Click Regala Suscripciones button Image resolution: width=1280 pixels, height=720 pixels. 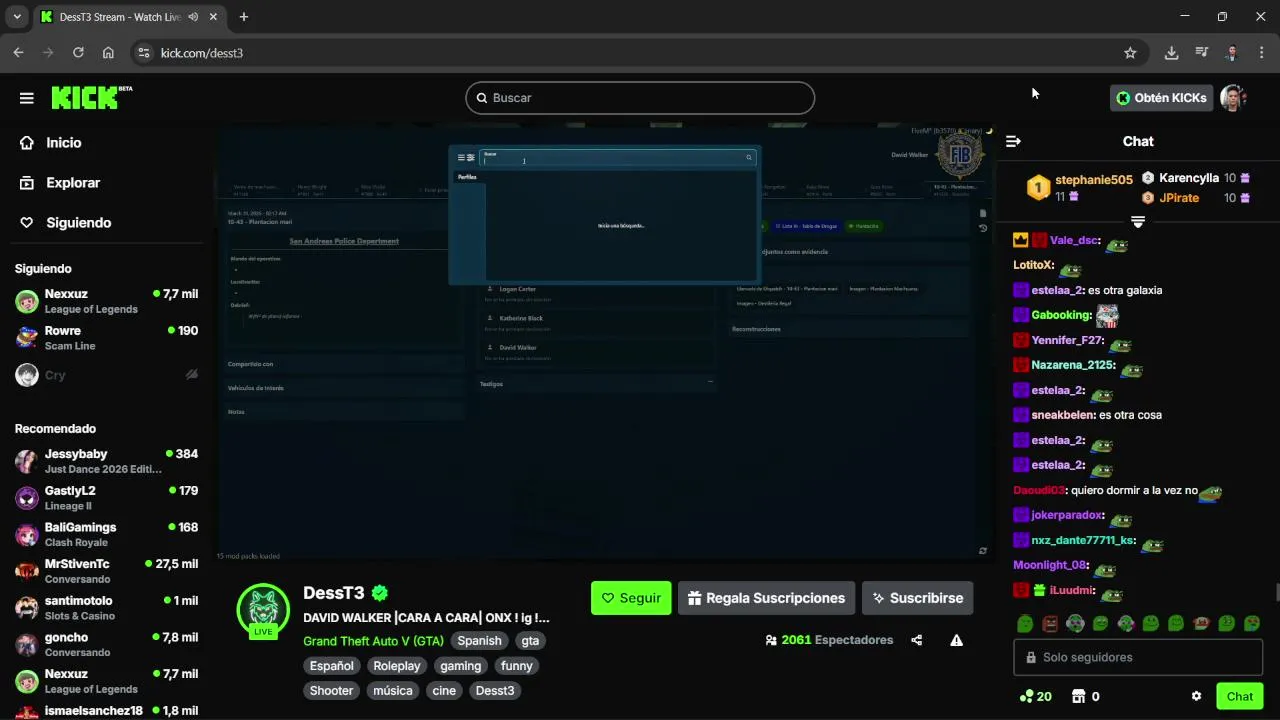tap(766, 598)
